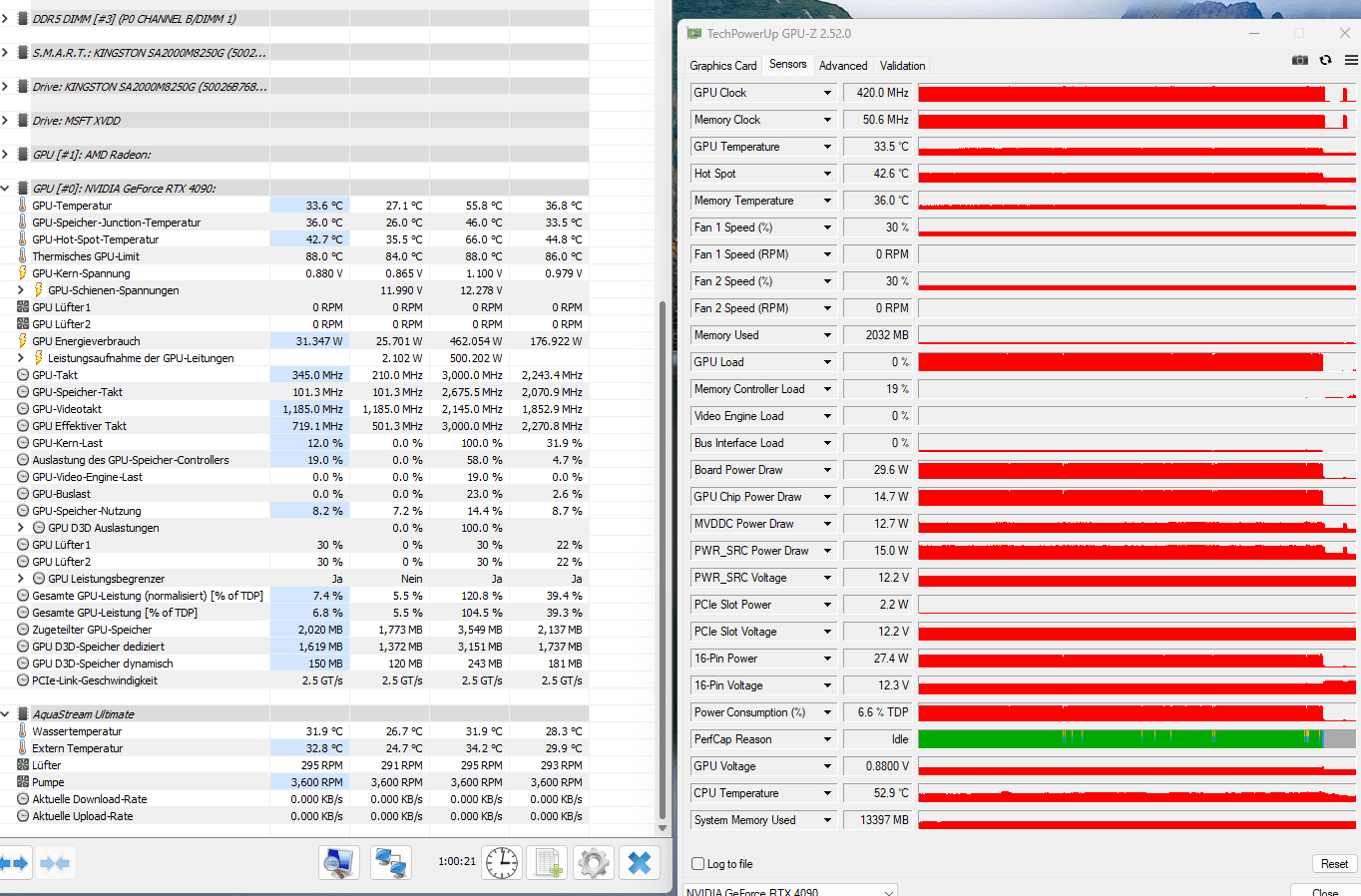Click the logging sheet with plus icon
The width and height of the screenshot is (1361, 896).
(x=547, y=863)
